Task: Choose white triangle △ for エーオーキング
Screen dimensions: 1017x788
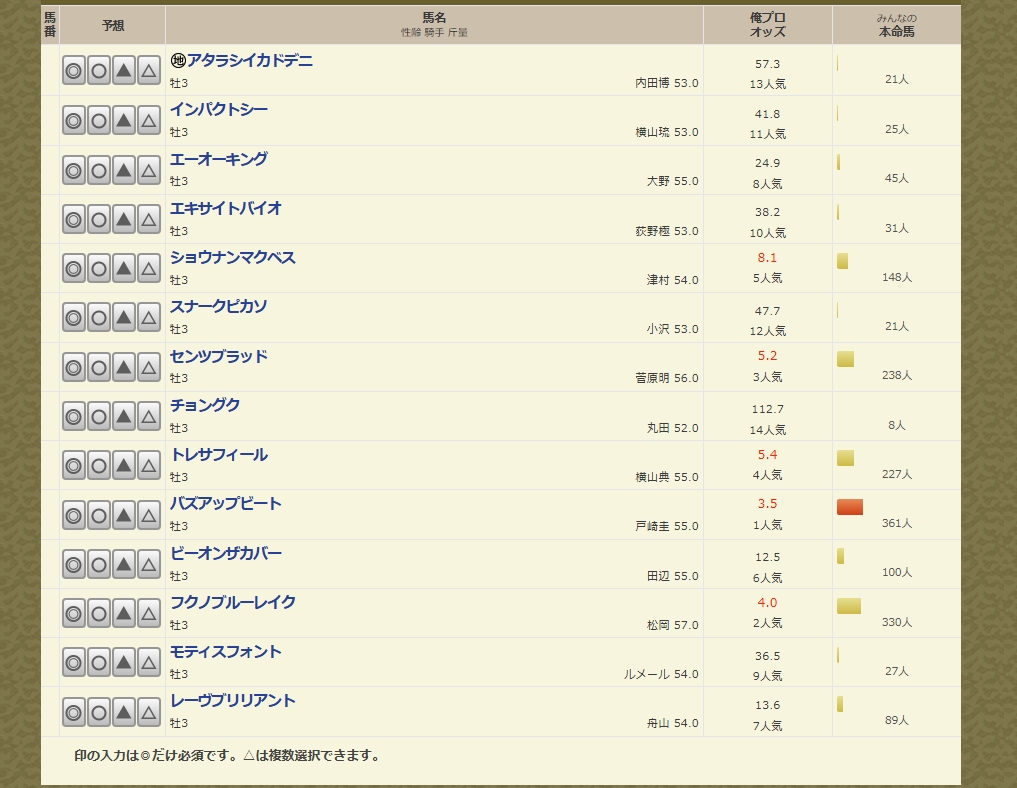Action: (x=149, y=170)
